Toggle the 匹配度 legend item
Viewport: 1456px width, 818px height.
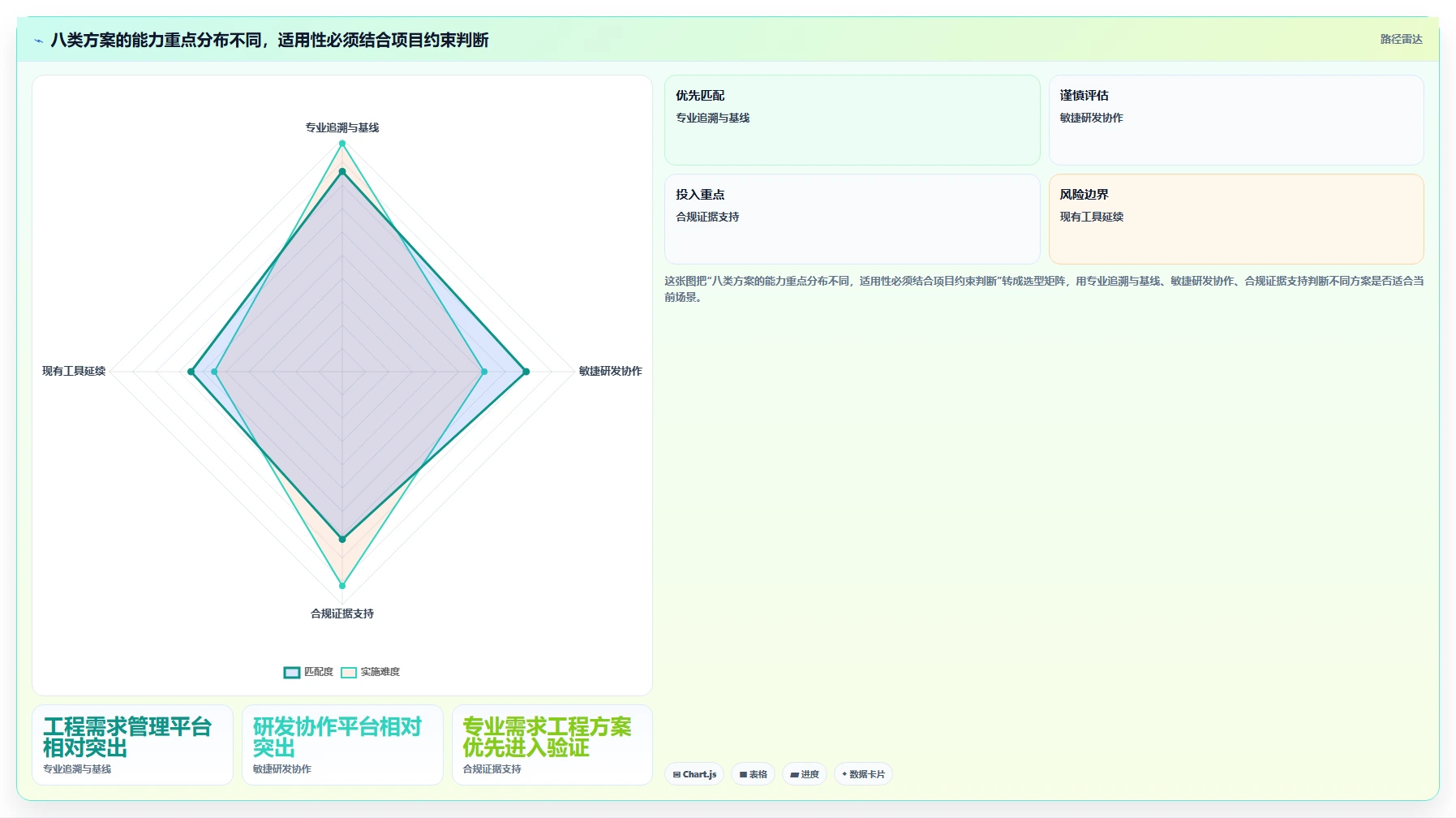pyautogui.click(x=308, y=672)
